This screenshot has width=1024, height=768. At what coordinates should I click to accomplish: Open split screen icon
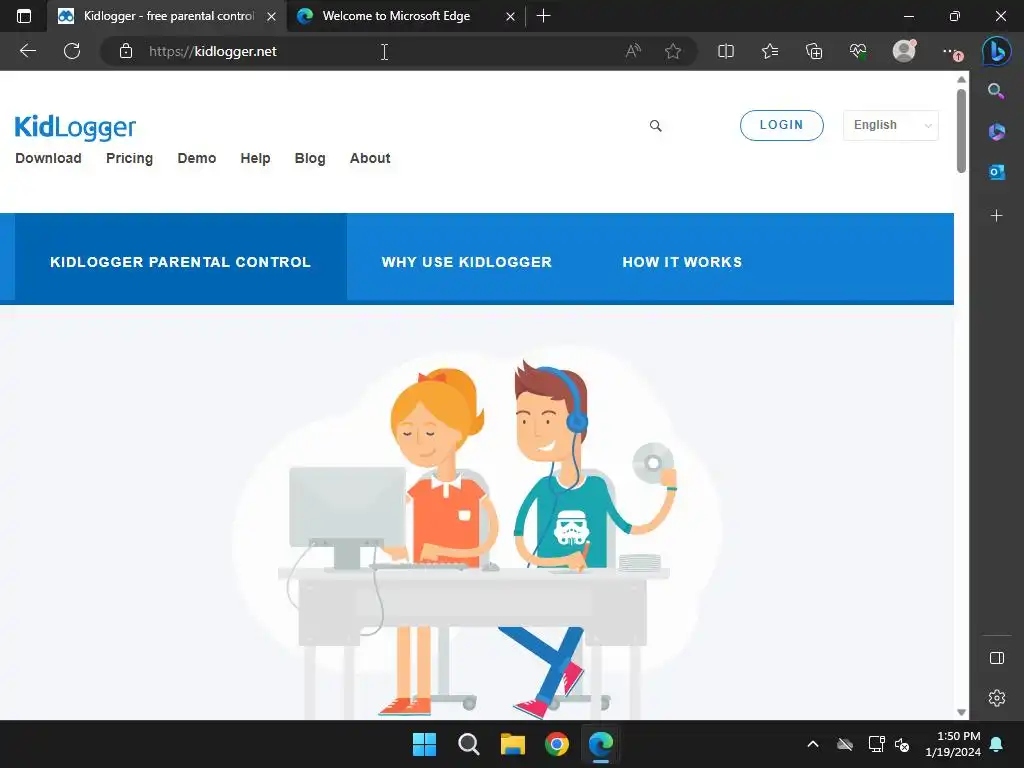pyautogui.click(x=726, y=51)
